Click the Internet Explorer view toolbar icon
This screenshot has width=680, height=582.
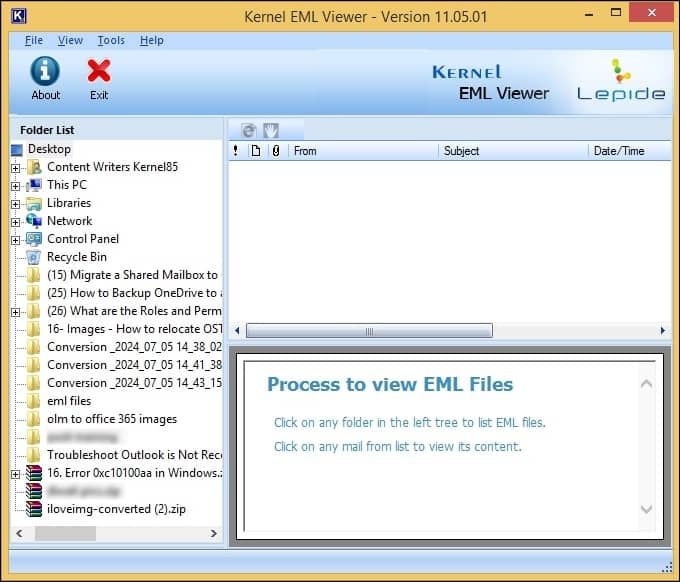pyautogui.click(x=249, y=130)
